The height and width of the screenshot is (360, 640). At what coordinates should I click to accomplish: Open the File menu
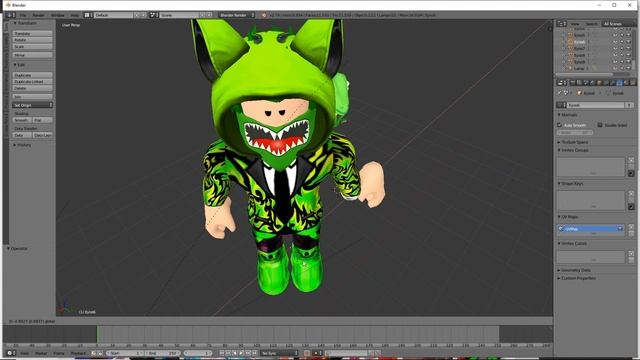[x=23, y=15]
